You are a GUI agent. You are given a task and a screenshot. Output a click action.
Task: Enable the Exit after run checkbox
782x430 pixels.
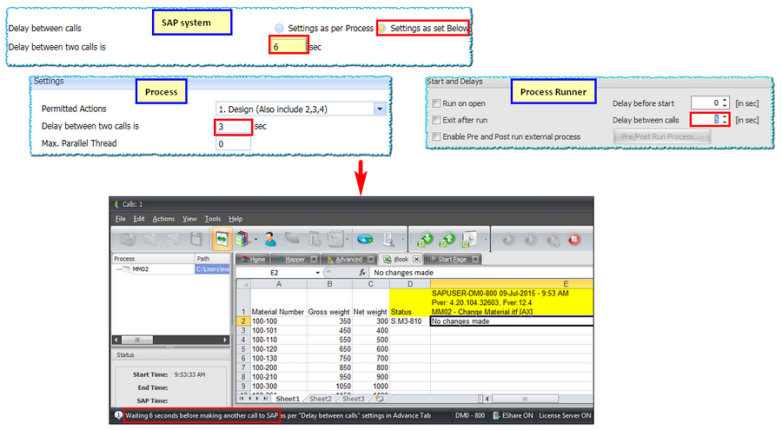tap(436, 120)
